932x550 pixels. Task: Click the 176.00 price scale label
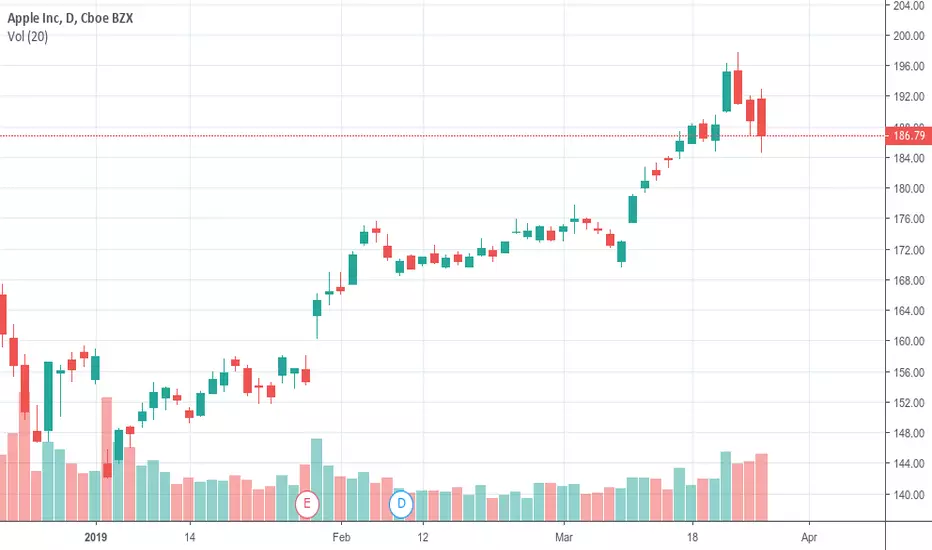[909, 219]
